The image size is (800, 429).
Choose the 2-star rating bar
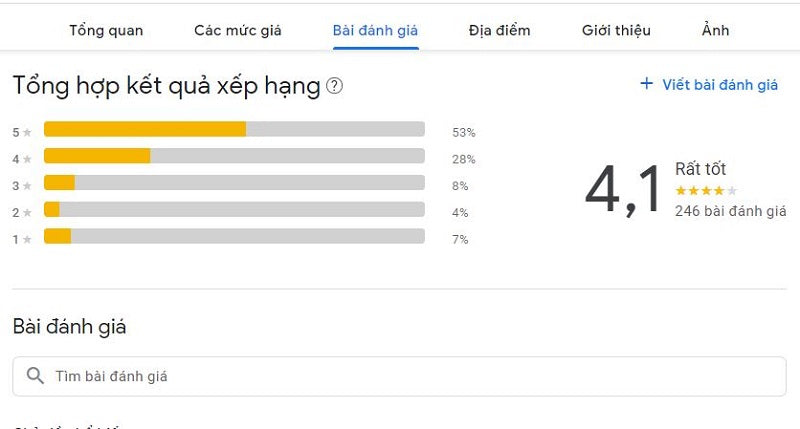(234, 209)
